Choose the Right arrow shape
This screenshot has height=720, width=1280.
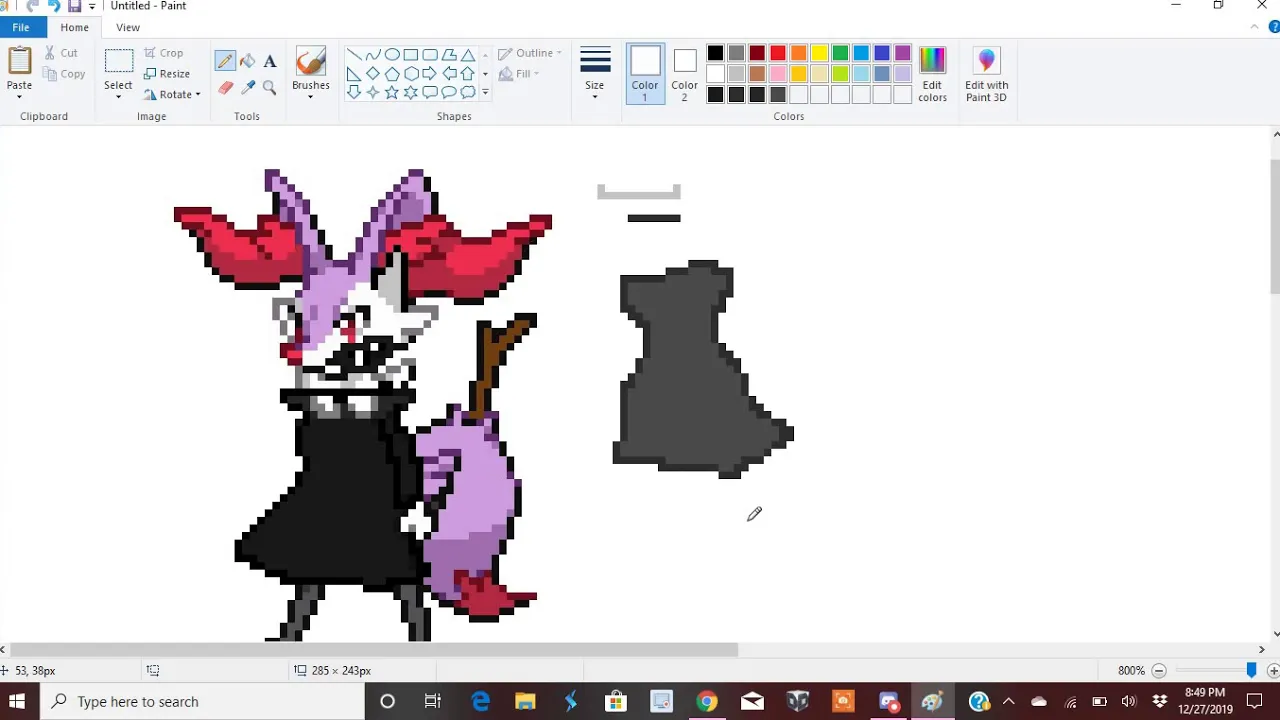430,74
